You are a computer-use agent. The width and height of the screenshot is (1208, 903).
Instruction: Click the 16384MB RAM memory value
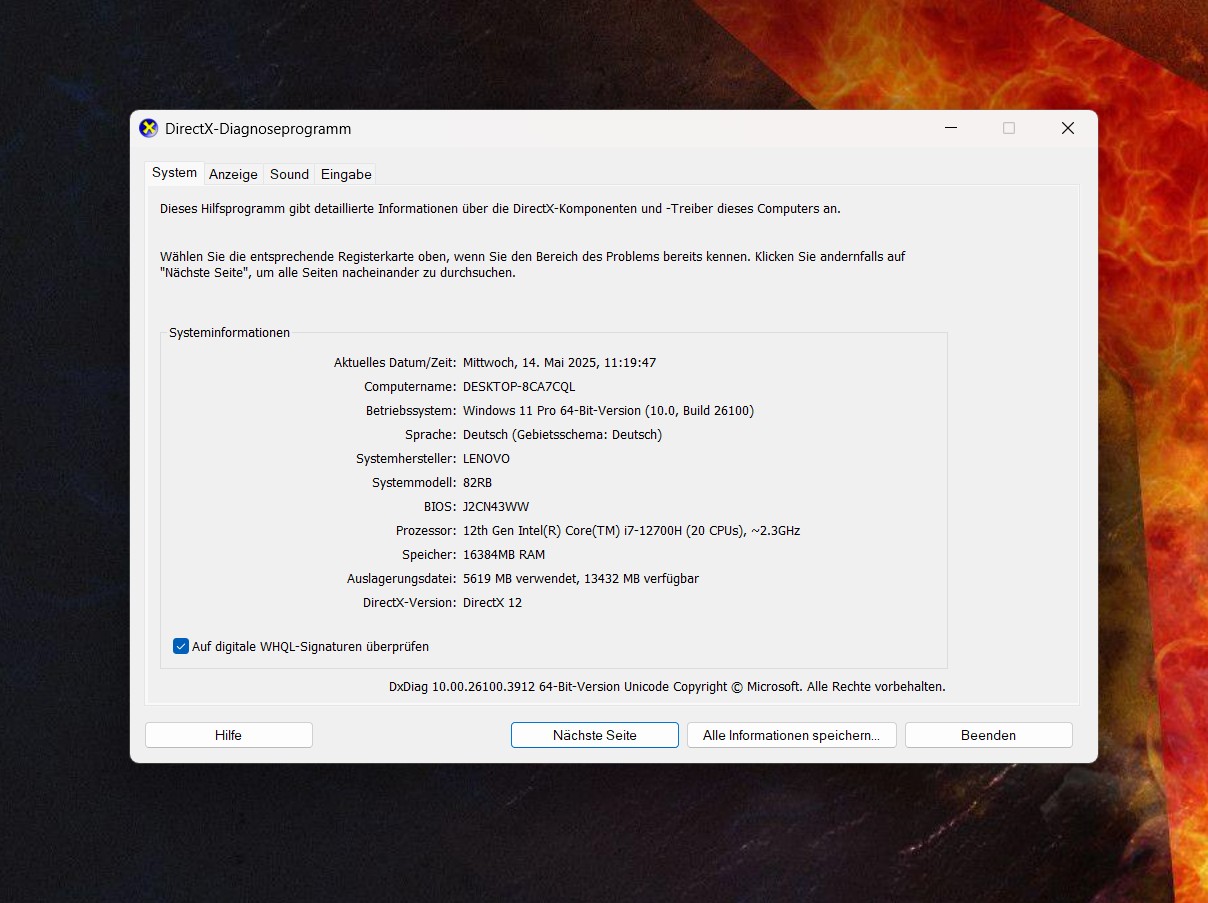click(x=504, y=554)
